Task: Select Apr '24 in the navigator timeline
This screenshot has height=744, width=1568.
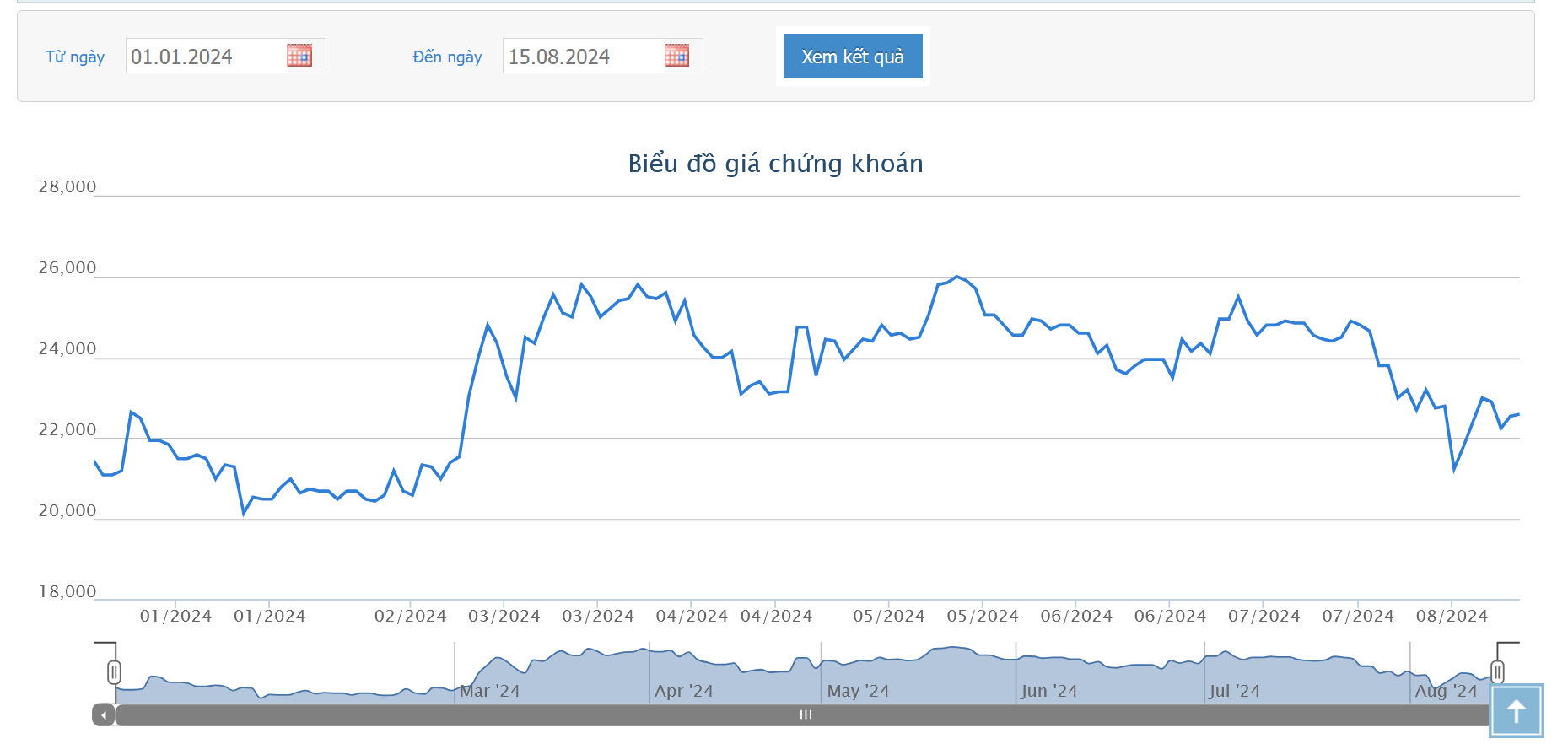Action: click(x=684, y=691)
